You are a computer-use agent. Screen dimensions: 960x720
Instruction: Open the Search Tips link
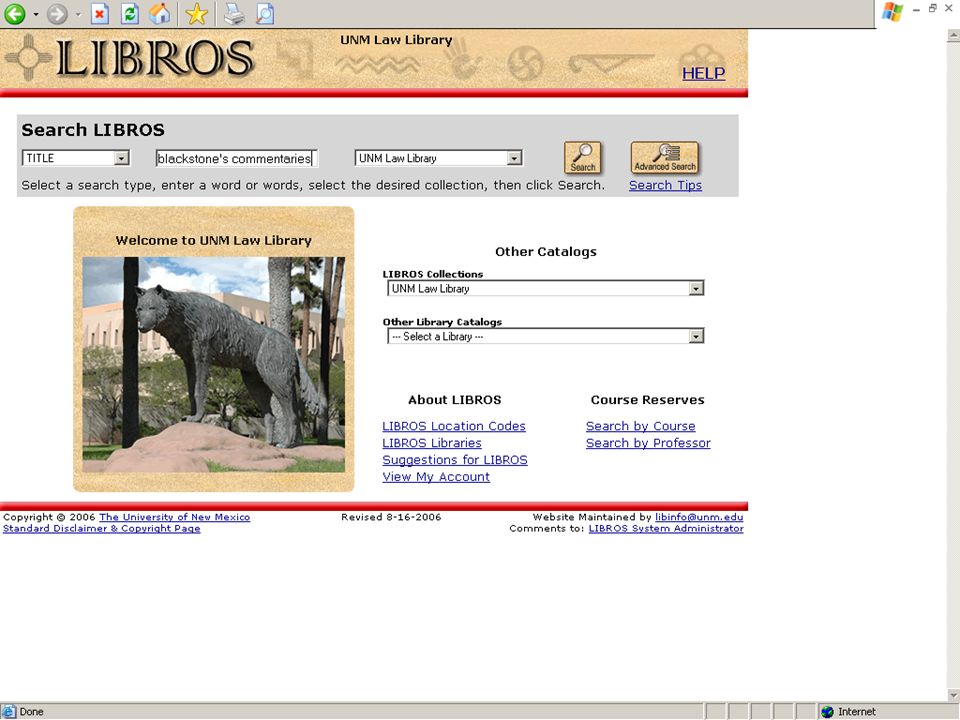click(x=665, y=186)
